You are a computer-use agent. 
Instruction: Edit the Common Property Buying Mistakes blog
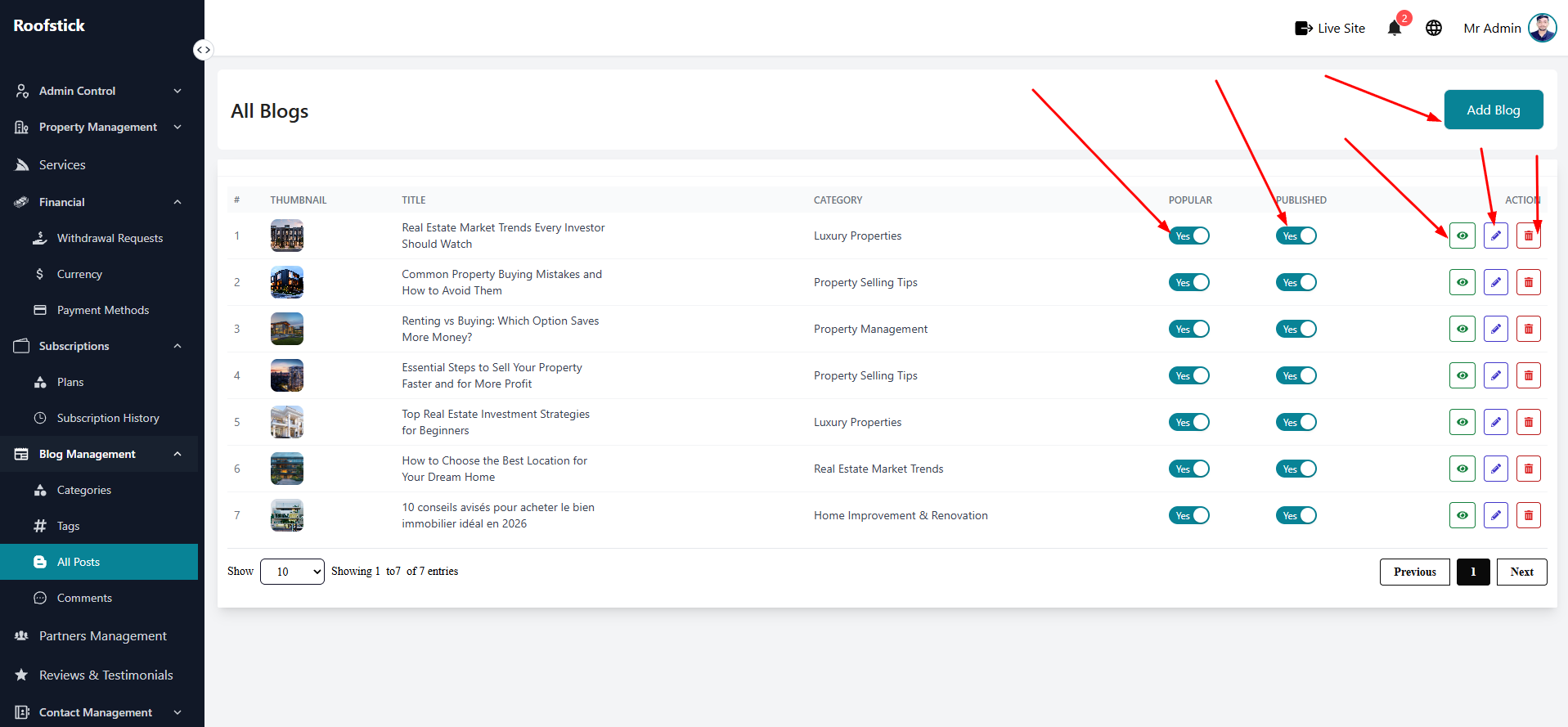pos(1496,282)
